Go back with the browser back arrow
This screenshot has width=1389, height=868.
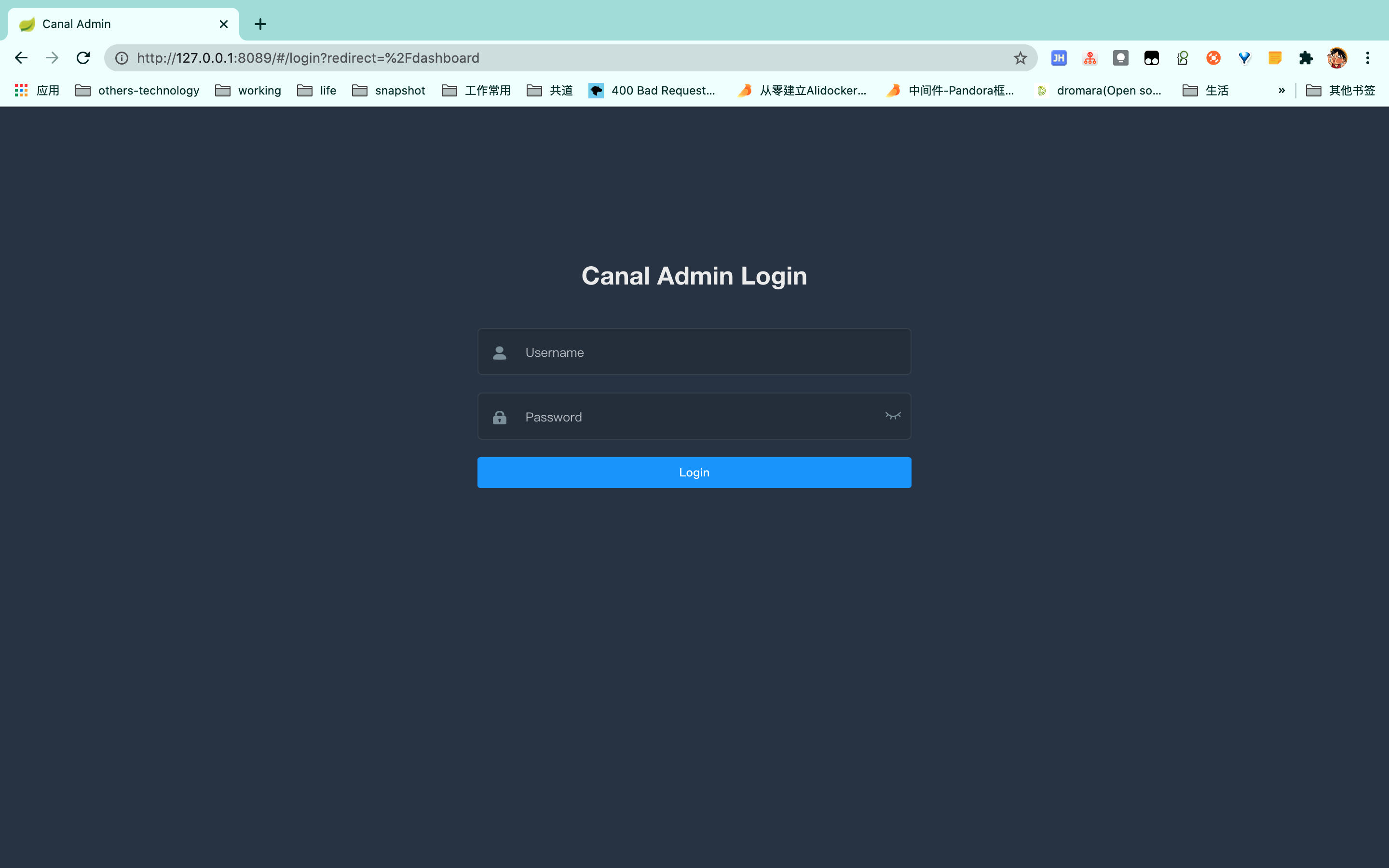21,58
